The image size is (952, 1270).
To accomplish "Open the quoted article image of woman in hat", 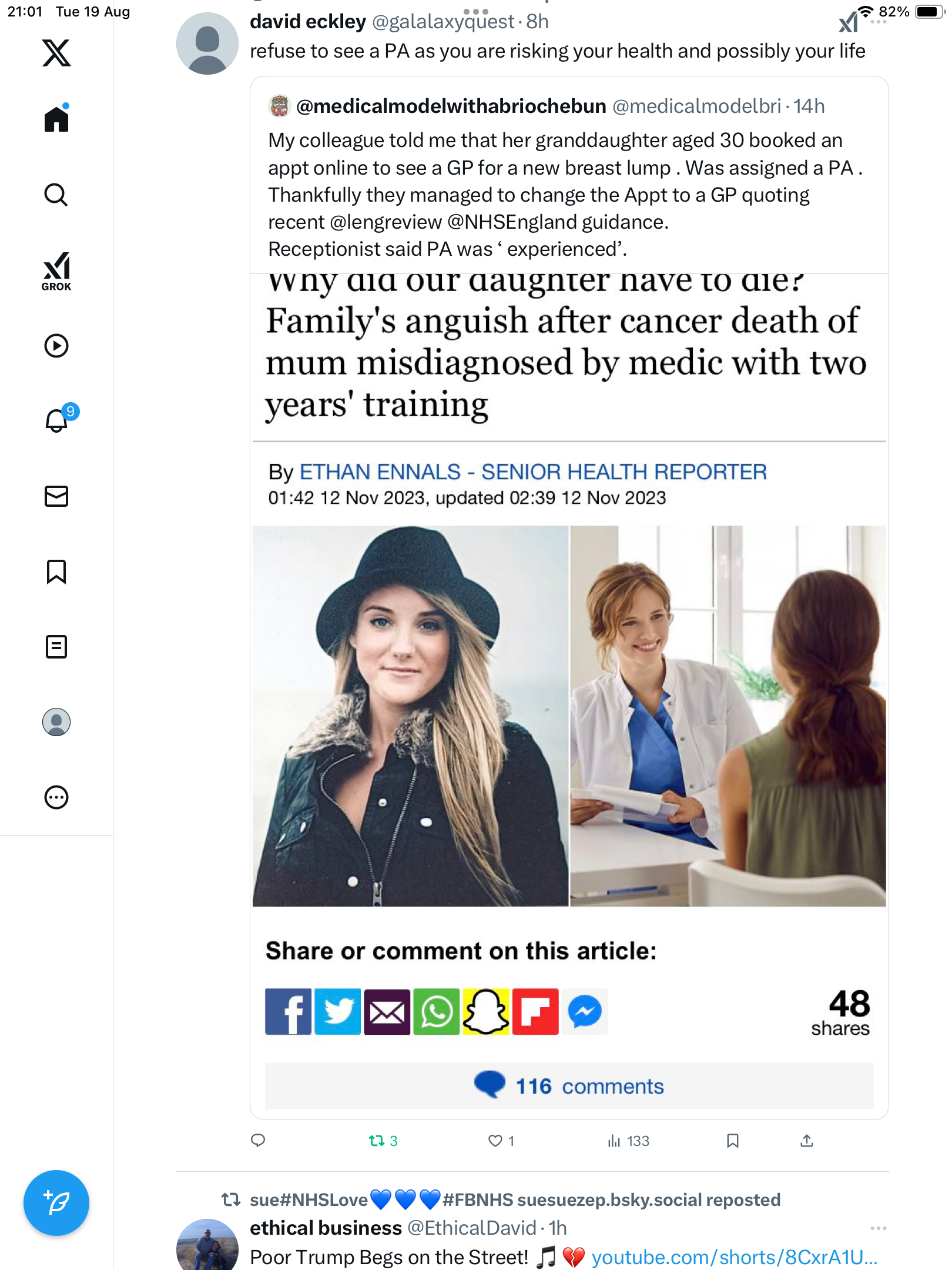I will pyautogui.click(x=410, y=716).
